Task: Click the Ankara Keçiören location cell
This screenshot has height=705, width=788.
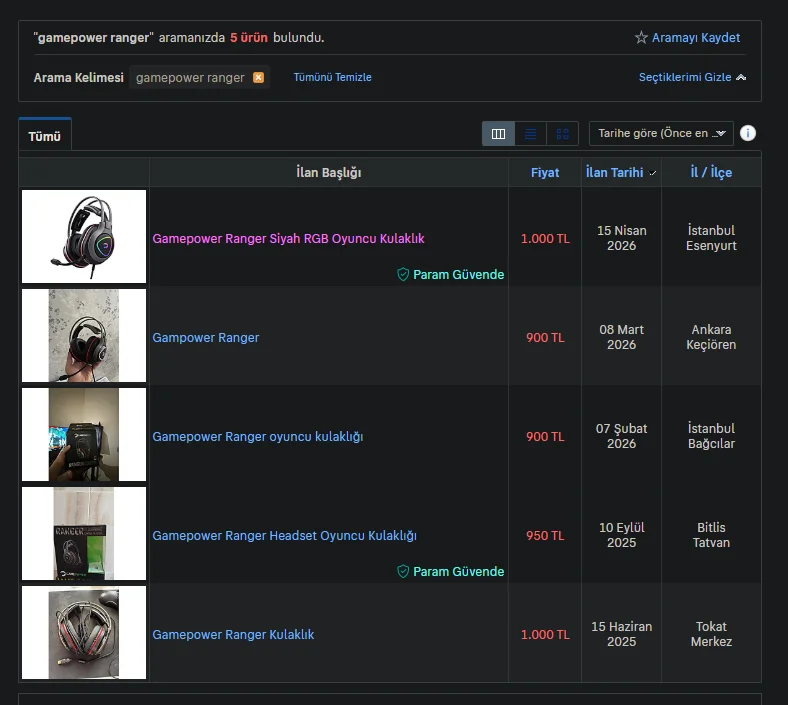Action: 711,337
